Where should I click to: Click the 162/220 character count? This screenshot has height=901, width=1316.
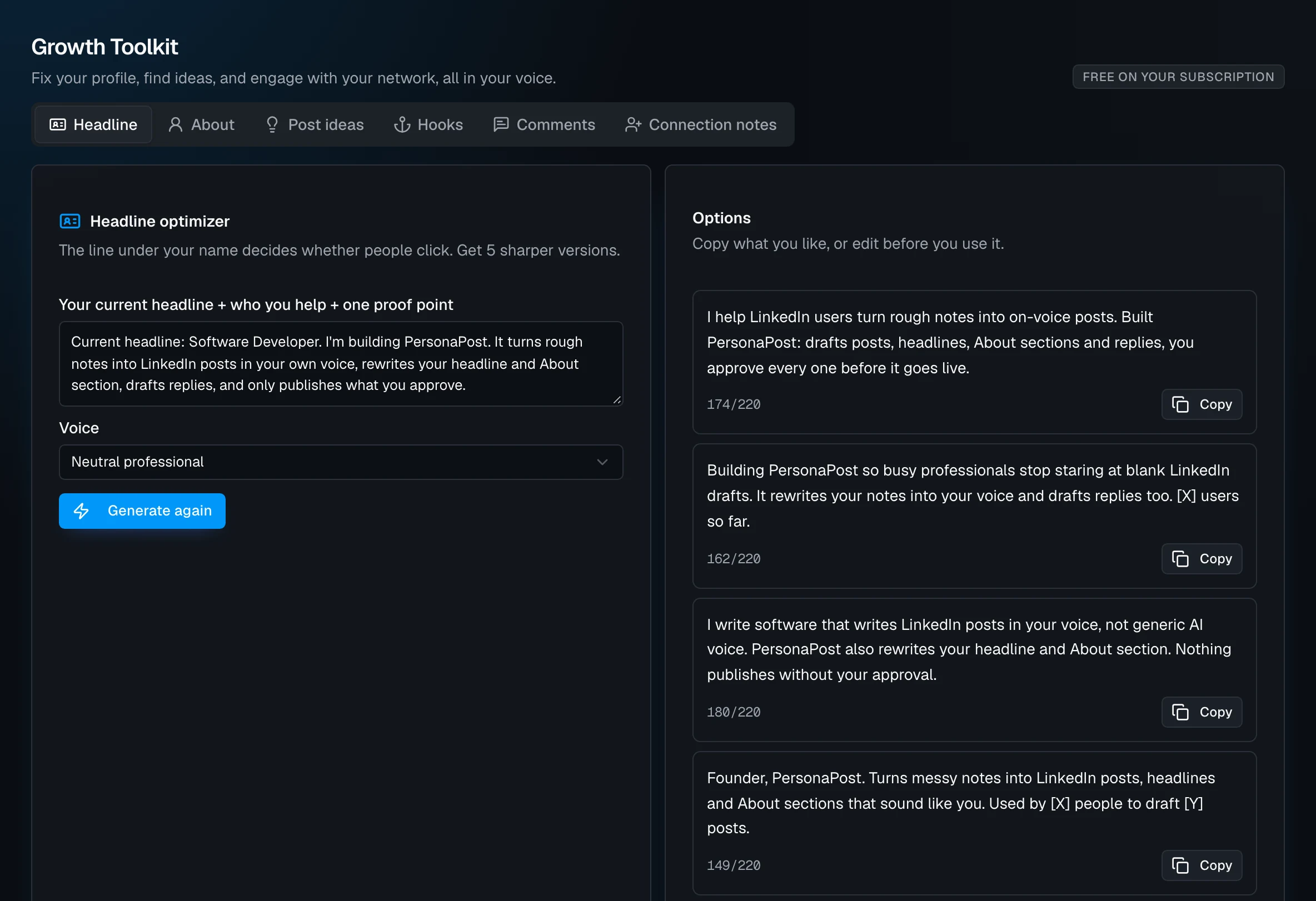734,559
